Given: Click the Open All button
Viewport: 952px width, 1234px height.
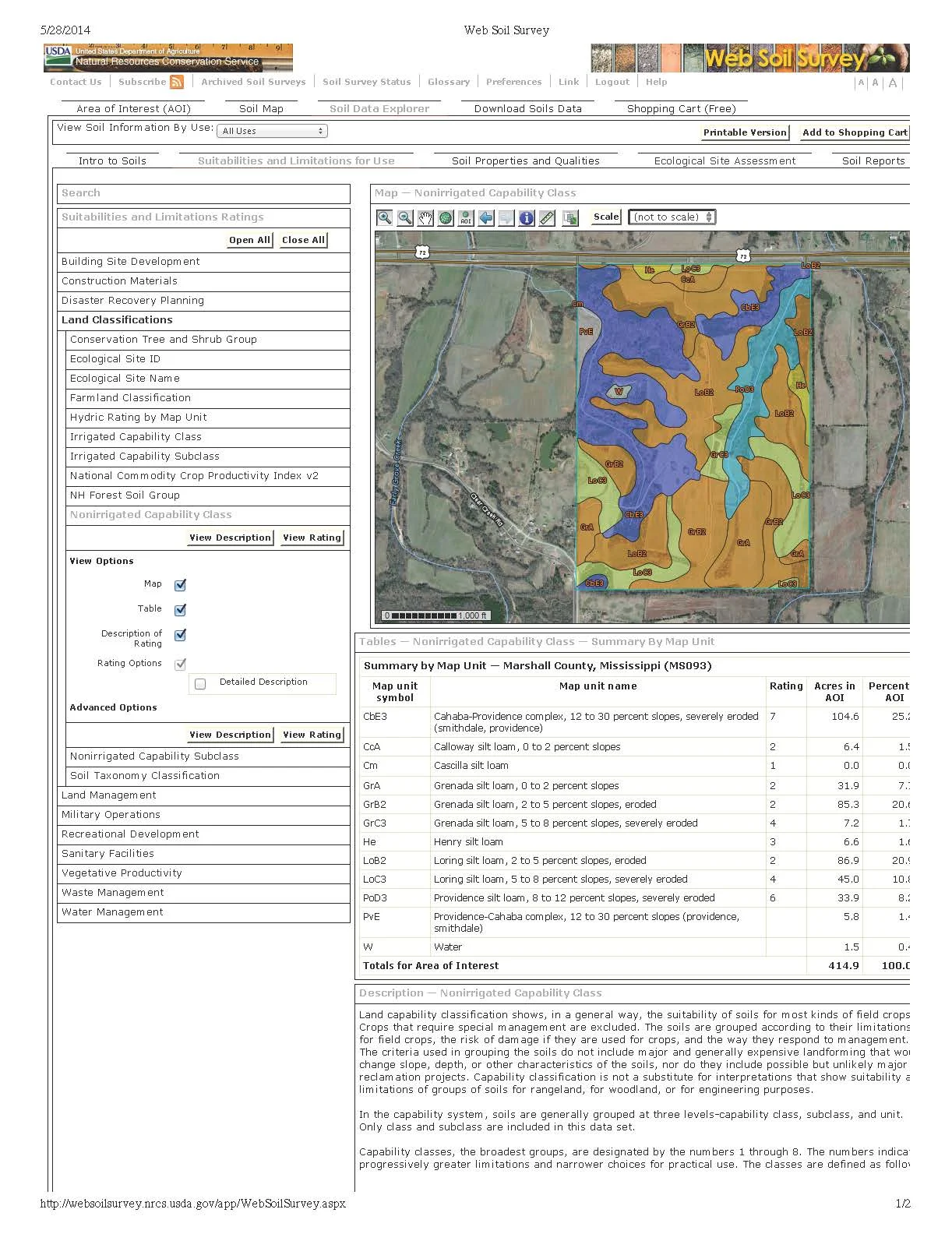Looking at the screenshot, I should pos(249,240).
